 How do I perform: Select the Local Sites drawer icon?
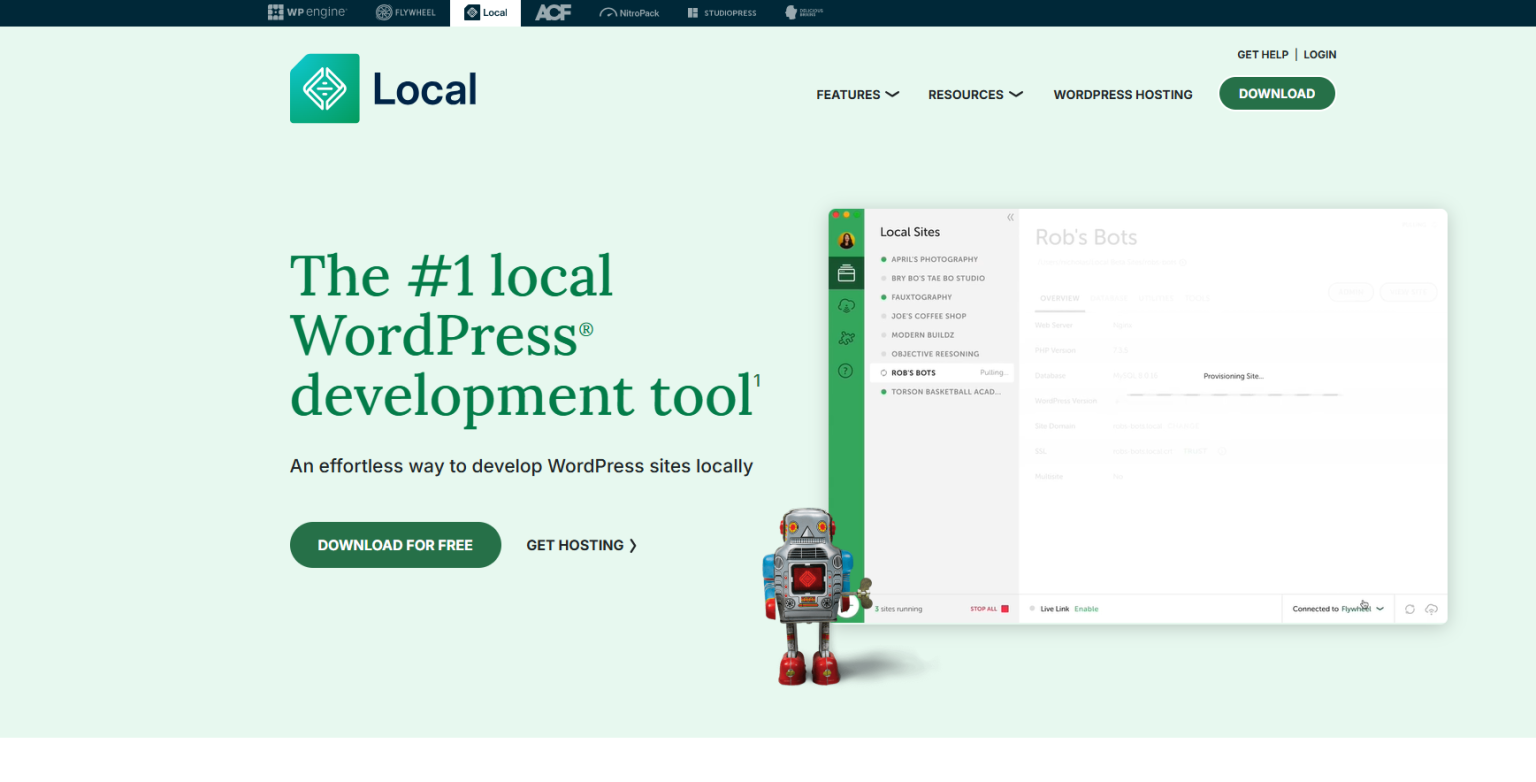click(x=846, y=272)
